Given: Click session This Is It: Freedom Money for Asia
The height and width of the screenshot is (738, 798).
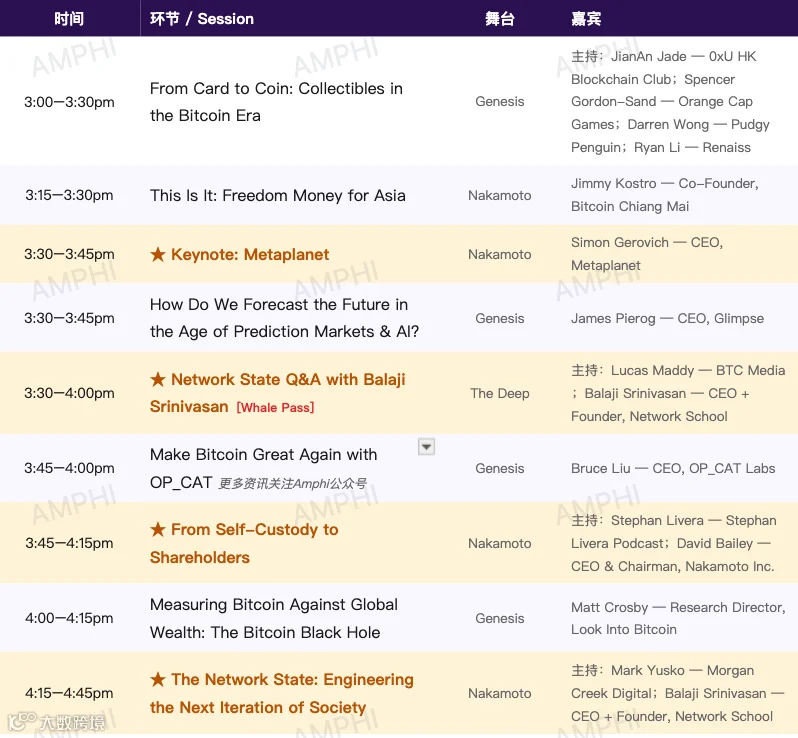Looking at the screenshot, I should [278, 195].
